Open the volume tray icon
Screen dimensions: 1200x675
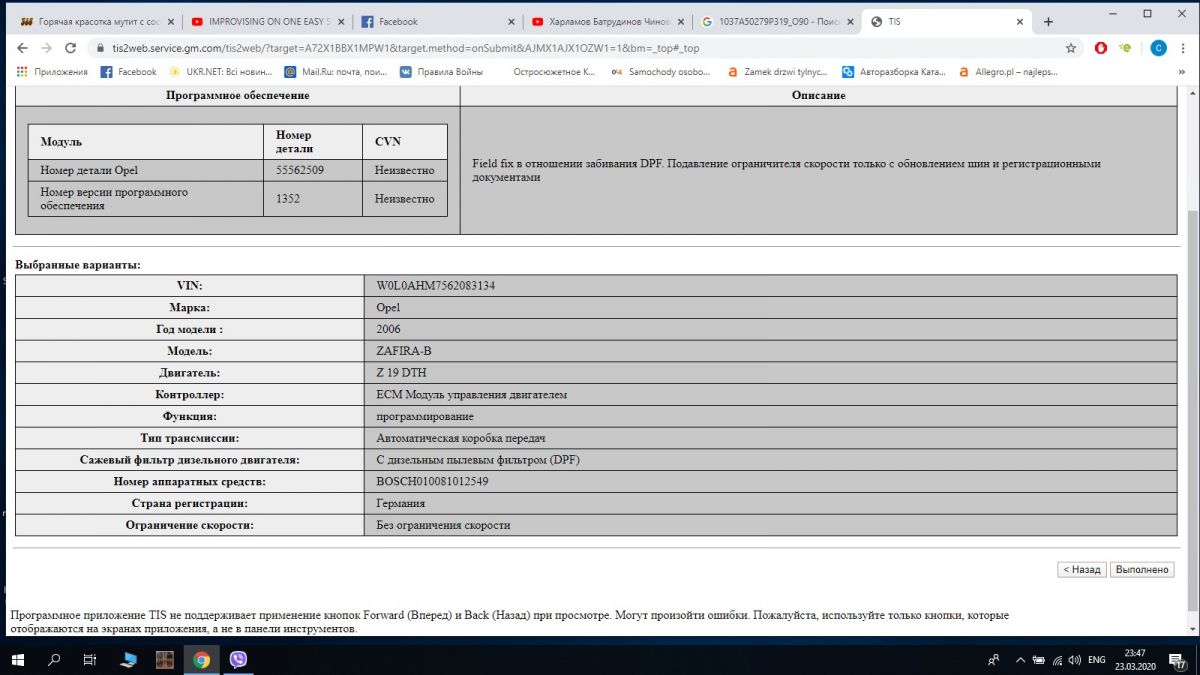1075,659
